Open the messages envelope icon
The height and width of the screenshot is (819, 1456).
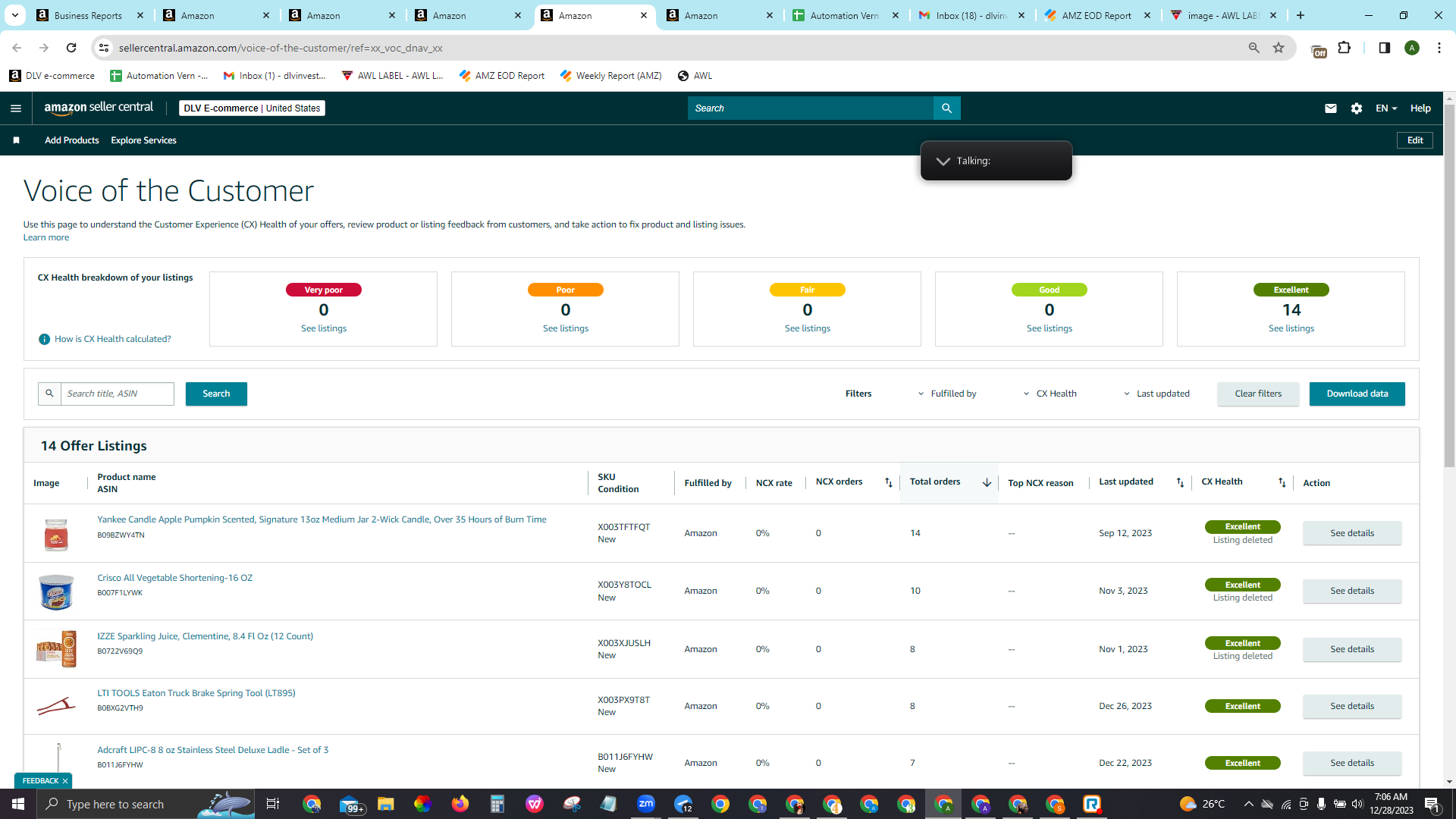pos(1330,108)
